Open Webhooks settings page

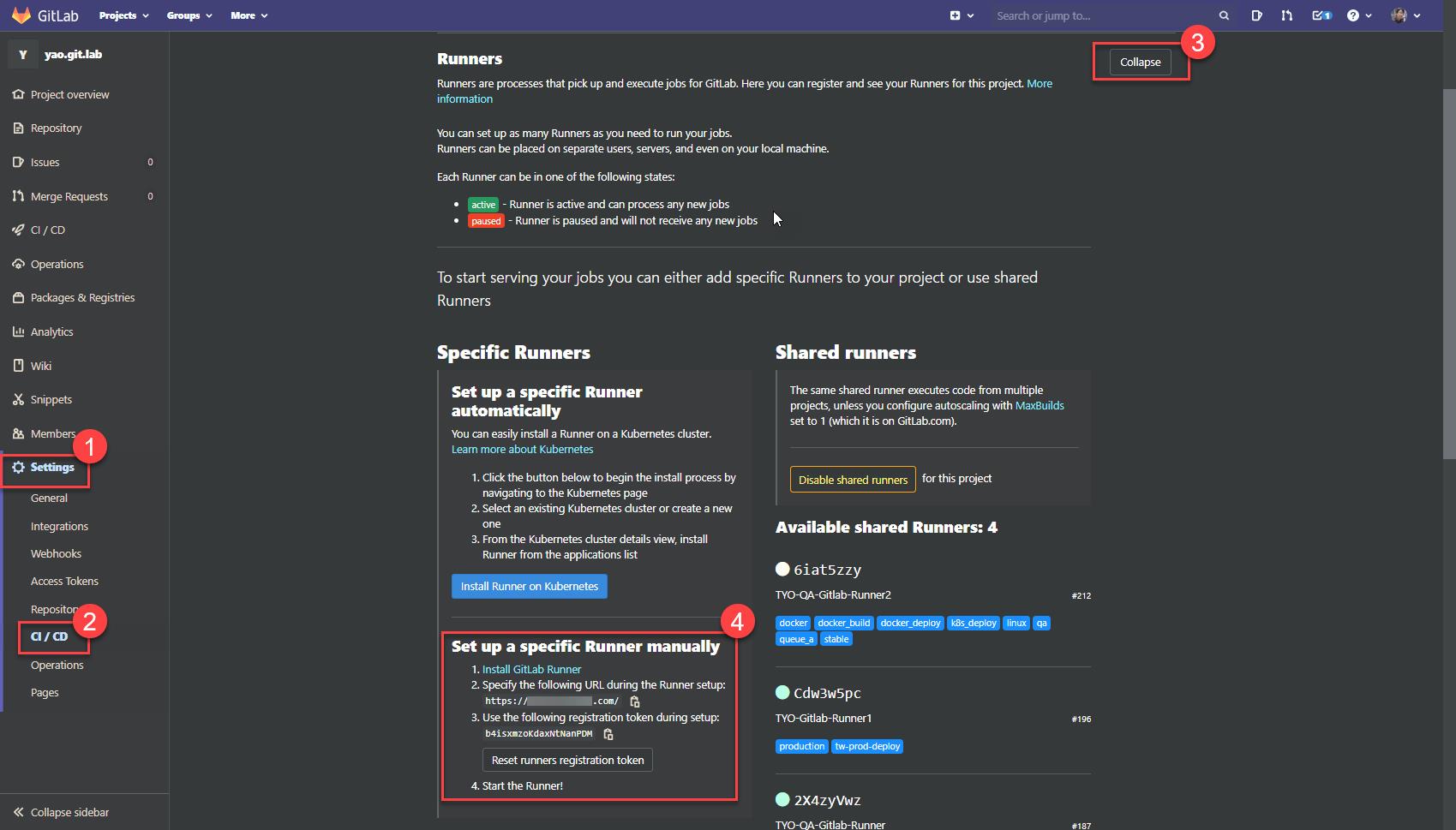pos(56,554)
